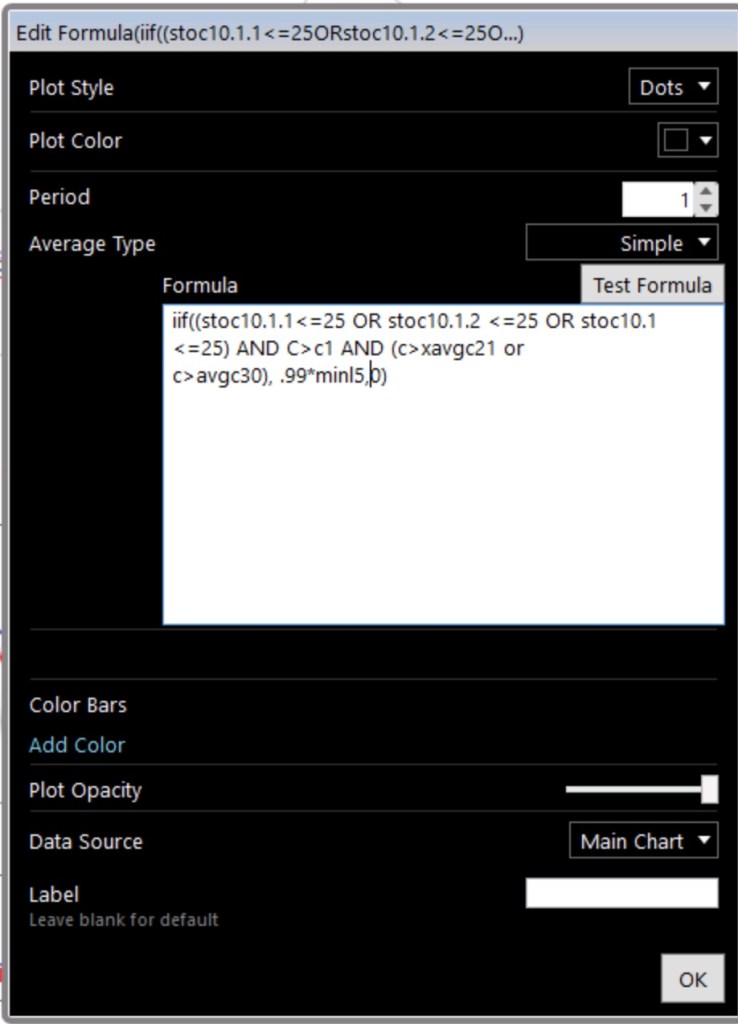The width and height of the screenshot is (738, 1024).
Task: Click the Plot Opacity slider track
Action: [x=634, y=789]
